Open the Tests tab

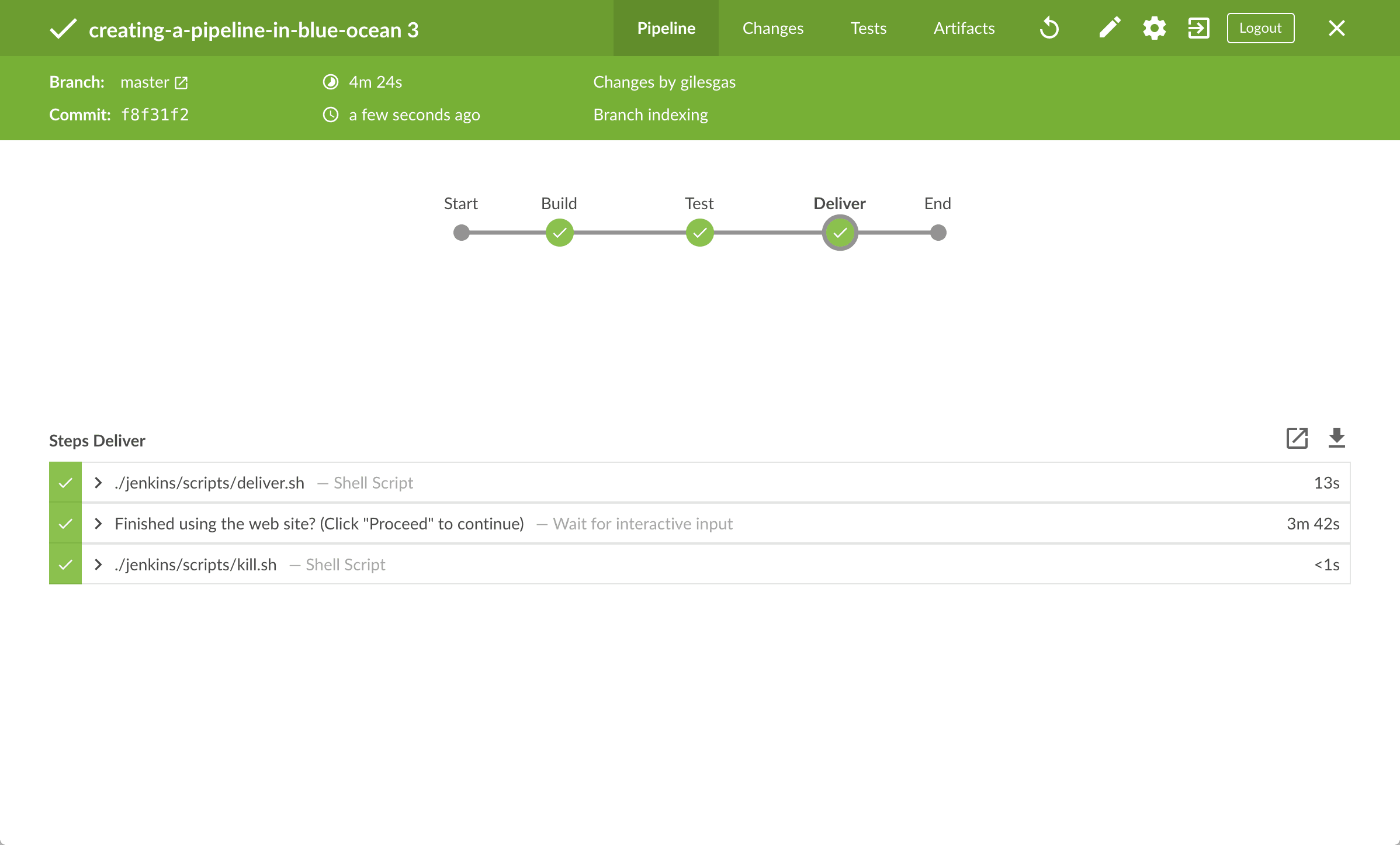click(x=868, y=27)
